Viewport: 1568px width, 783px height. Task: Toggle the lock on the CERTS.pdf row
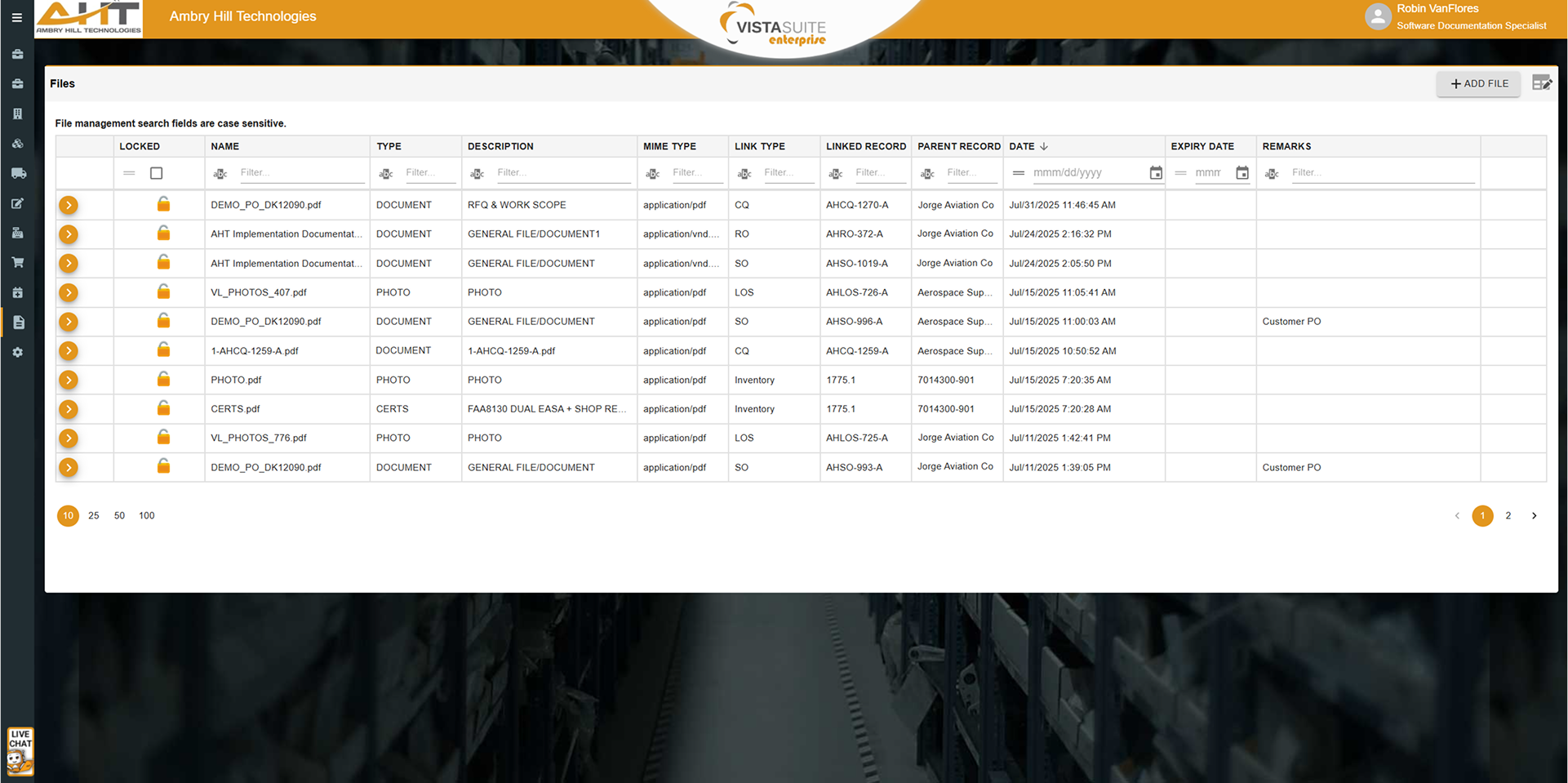(163, 408)
